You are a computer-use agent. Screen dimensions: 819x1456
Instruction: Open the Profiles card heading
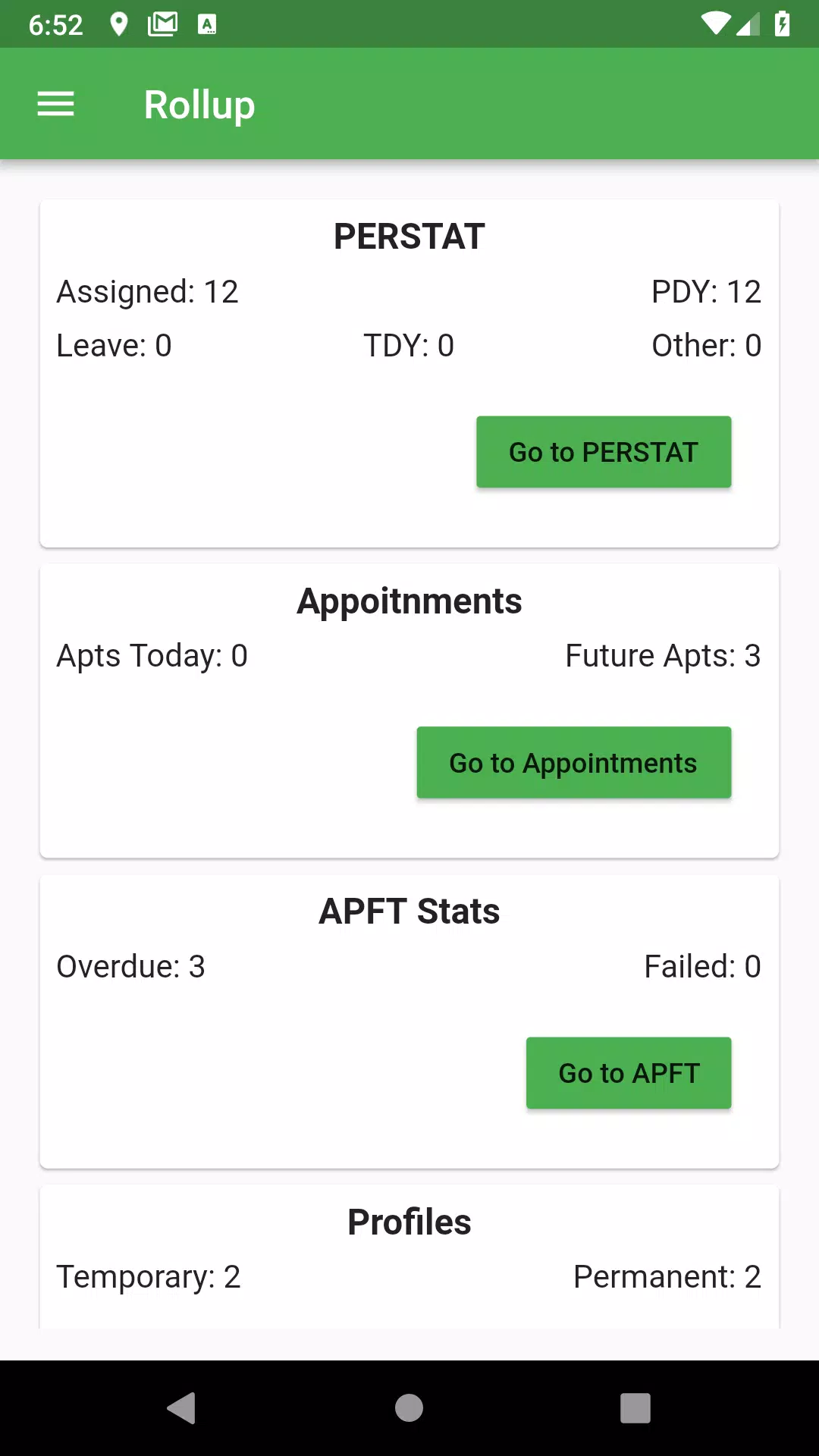click(x=409, y=1222)
